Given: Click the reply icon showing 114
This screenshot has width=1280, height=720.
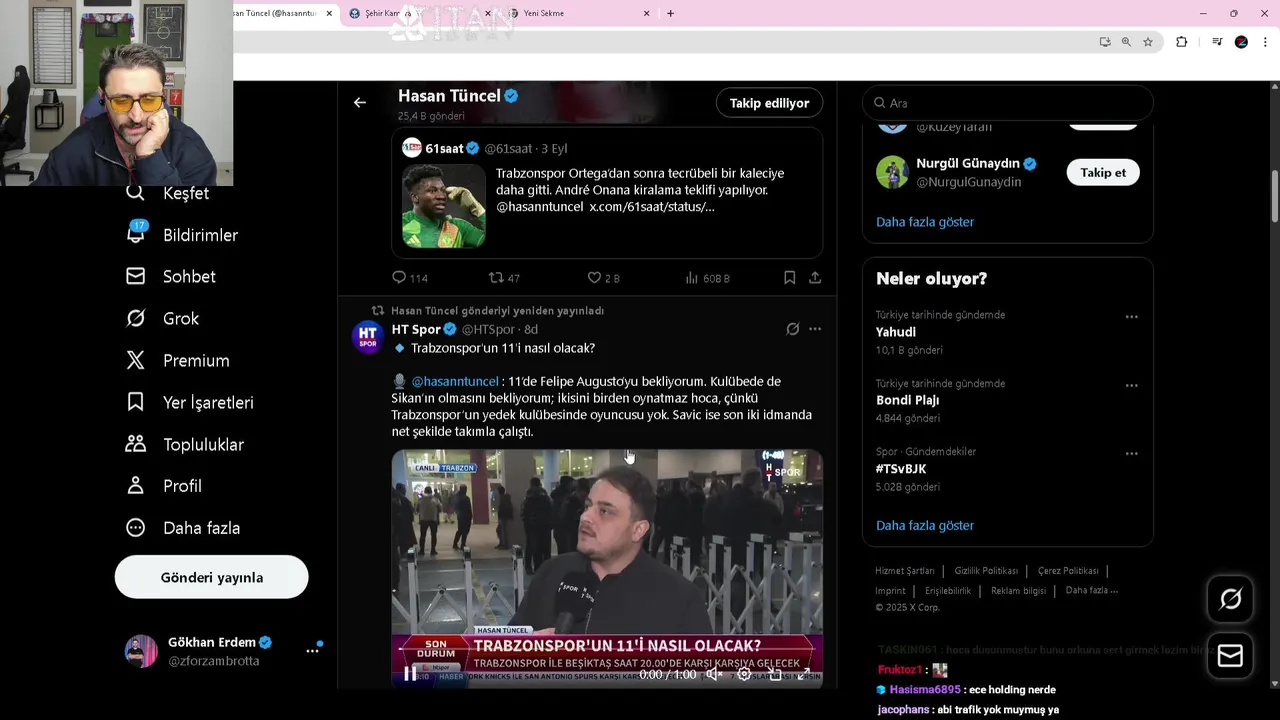Looking at the screenshot, I should [409, 278].
